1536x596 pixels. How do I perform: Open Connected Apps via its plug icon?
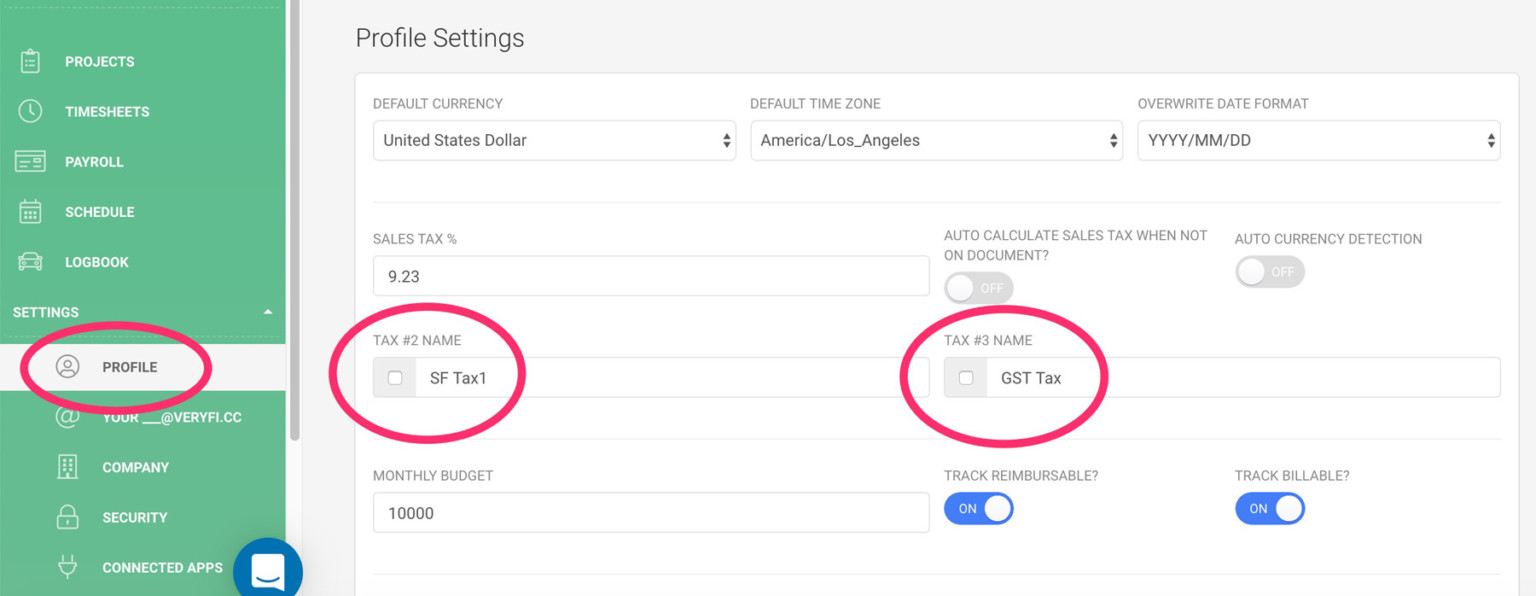67,567
